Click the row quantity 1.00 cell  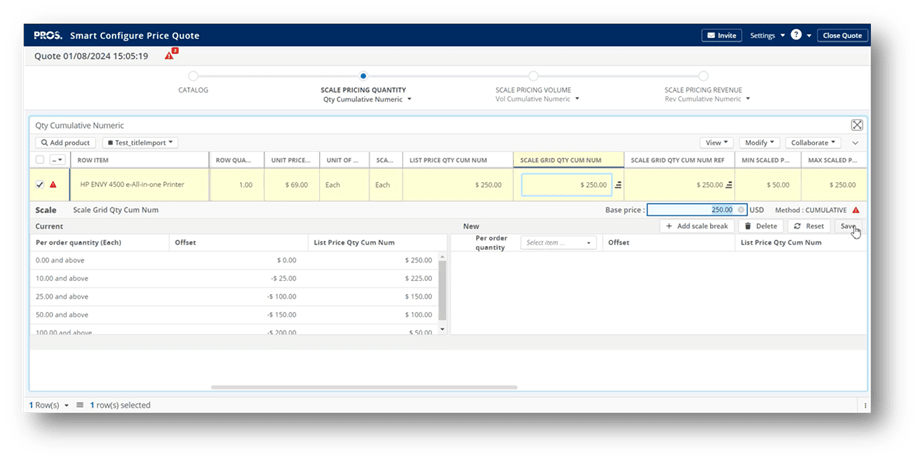coord(237,185)
